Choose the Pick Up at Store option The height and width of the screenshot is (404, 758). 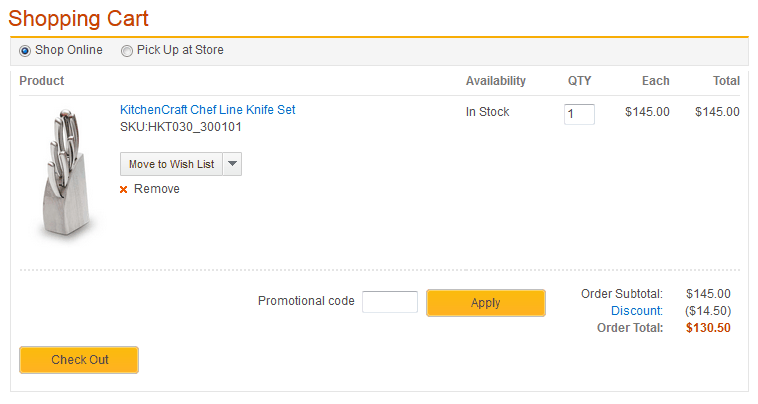point(127,51)
